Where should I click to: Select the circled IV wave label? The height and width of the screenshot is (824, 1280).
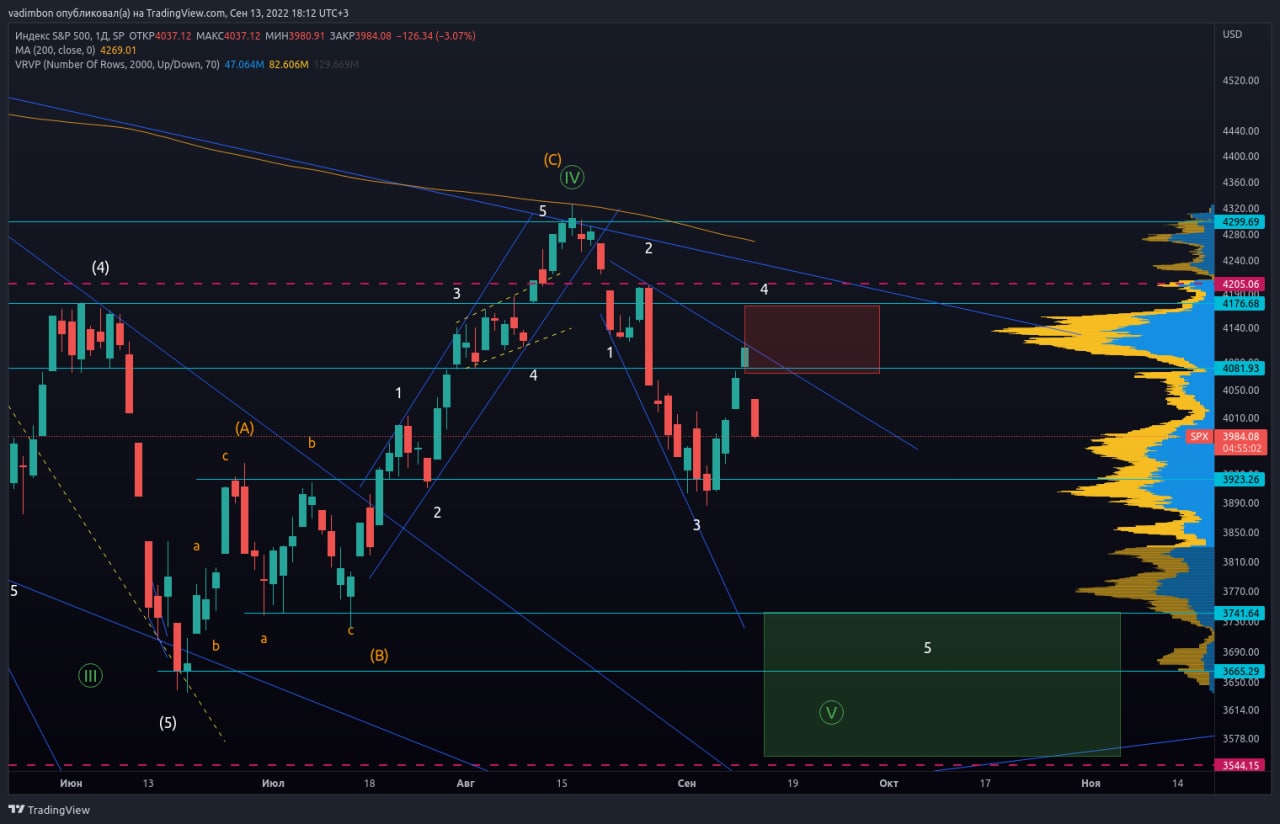(571, 178)
